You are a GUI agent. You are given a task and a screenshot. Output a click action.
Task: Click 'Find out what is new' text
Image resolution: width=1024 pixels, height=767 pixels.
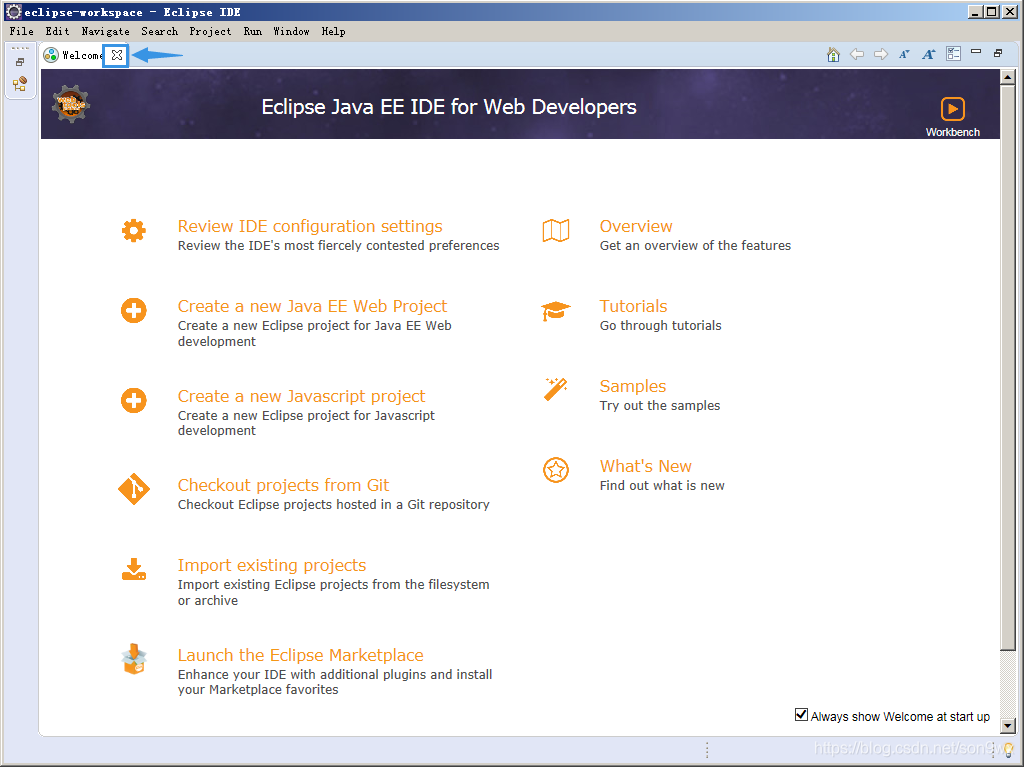click(662, 485)
